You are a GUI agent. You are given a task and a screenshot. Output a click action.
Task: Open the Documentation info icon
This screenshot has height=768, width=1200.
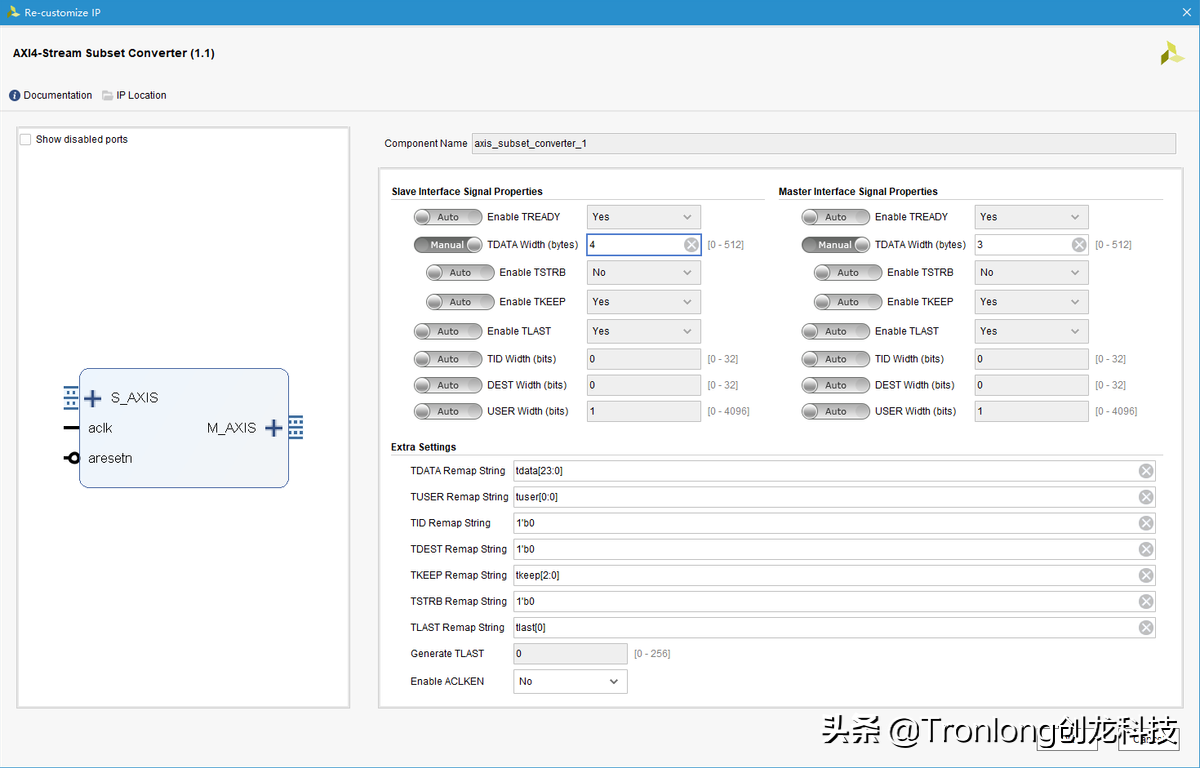click(15, 96)
